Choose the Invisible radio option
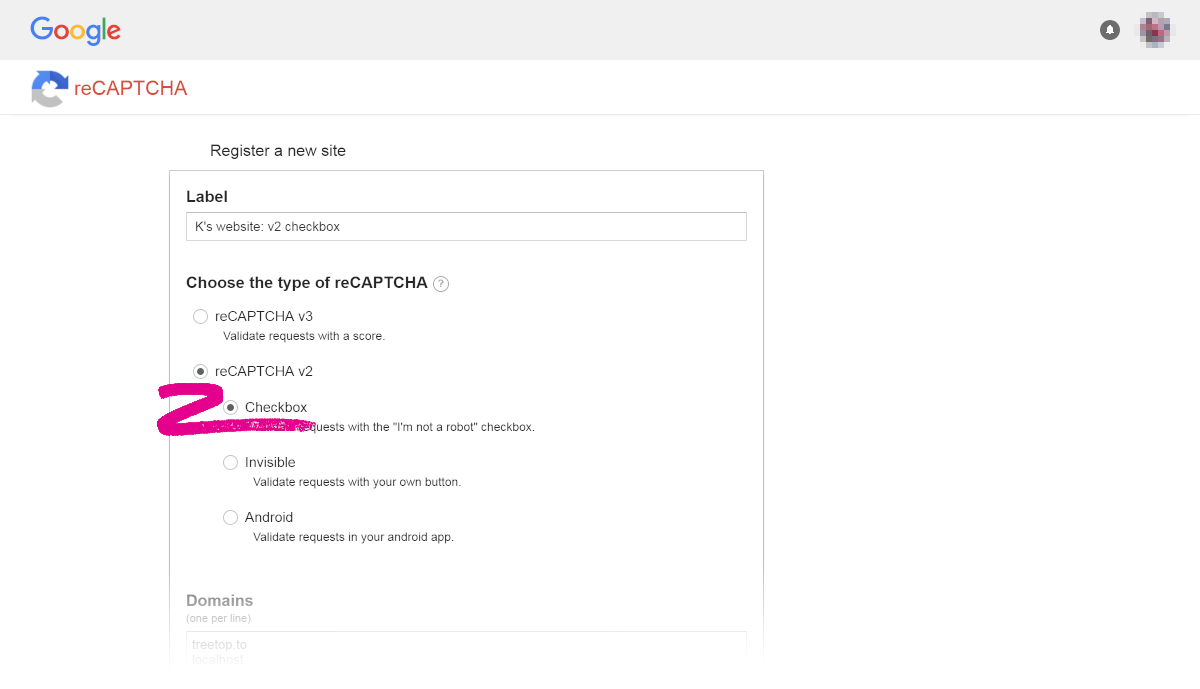The image size is (1200, 689). (230, 462)
